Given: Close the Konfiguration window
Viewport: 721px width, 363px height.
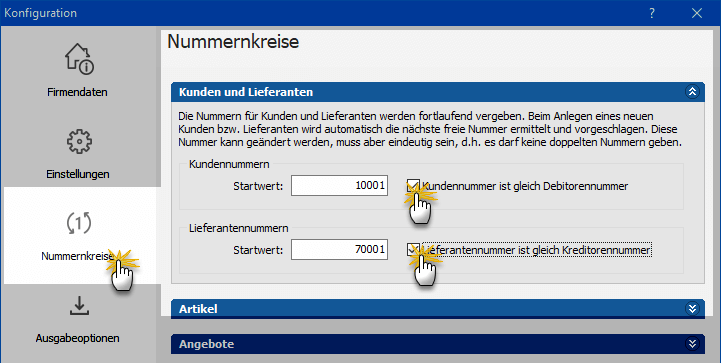Looking at the screenshot, I should (697, 13).
